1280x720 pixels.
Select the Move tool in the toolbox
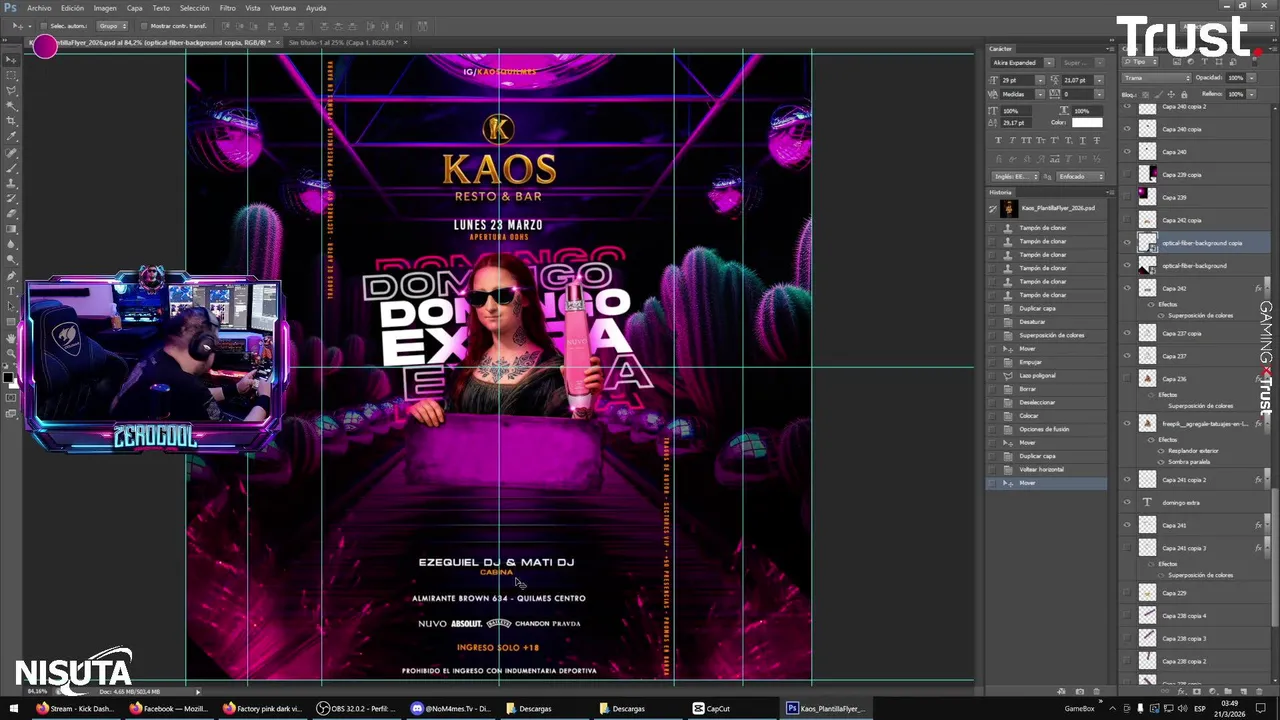(x=12, y=59)
